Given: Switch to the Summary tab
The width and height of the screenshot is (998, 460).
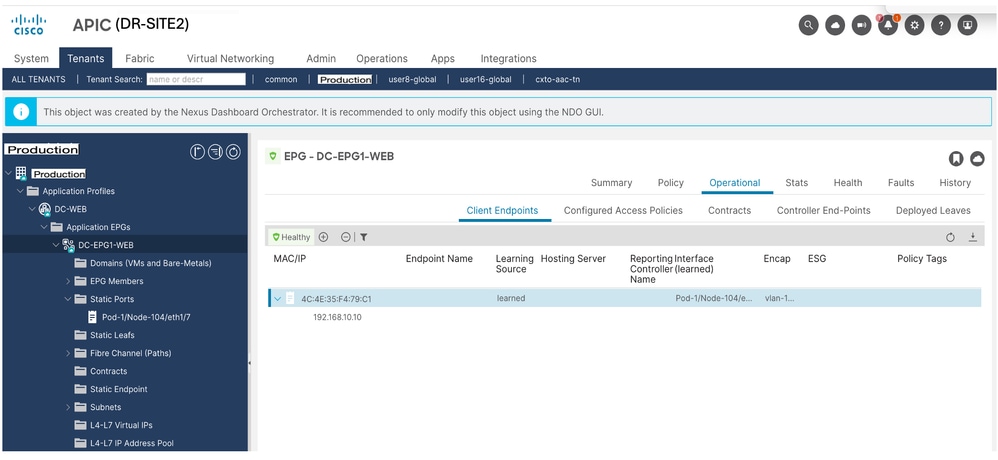Looking at the screenshot, I should point(612,183).
